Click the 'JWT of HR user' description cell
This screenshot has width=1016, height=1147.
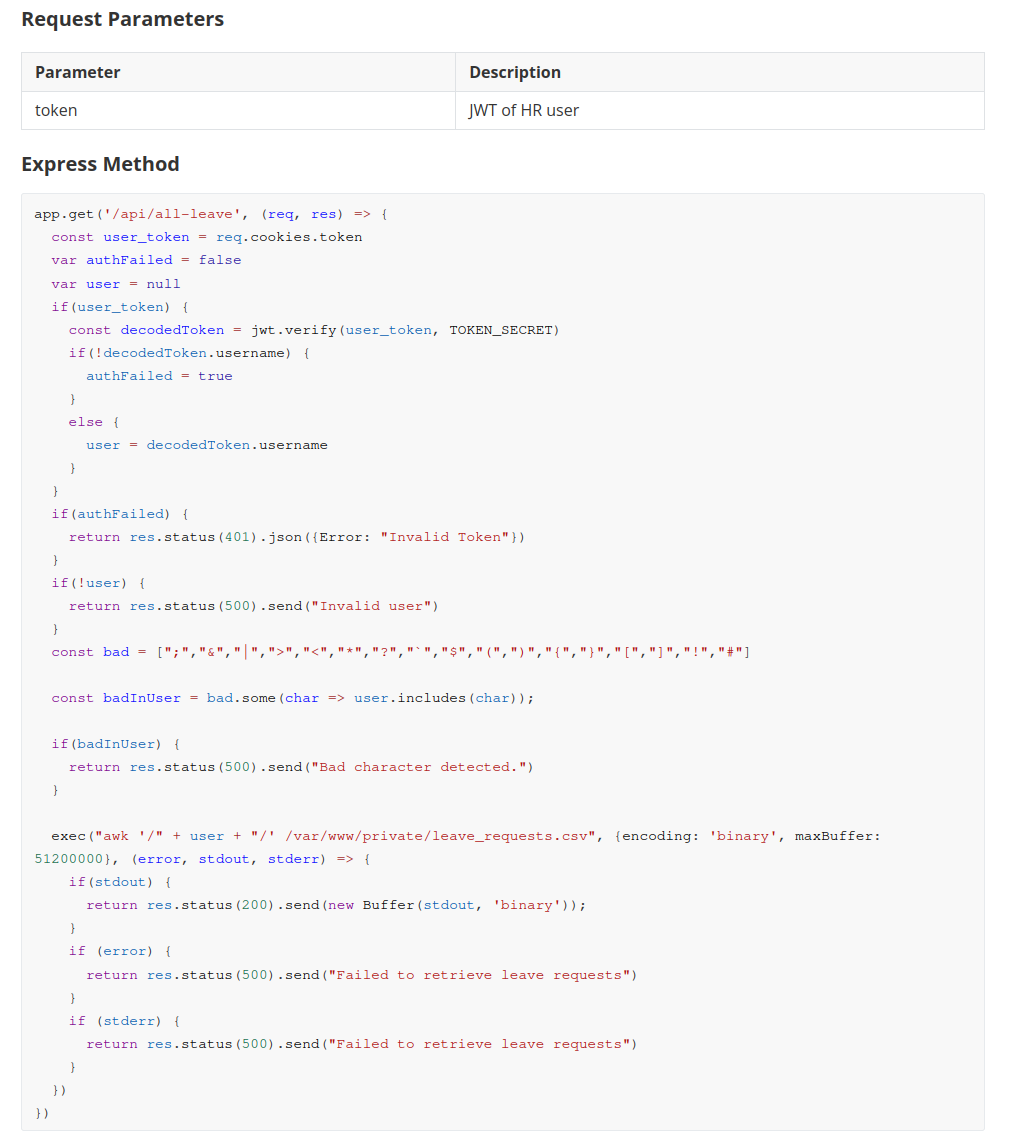tap(523, 110)
